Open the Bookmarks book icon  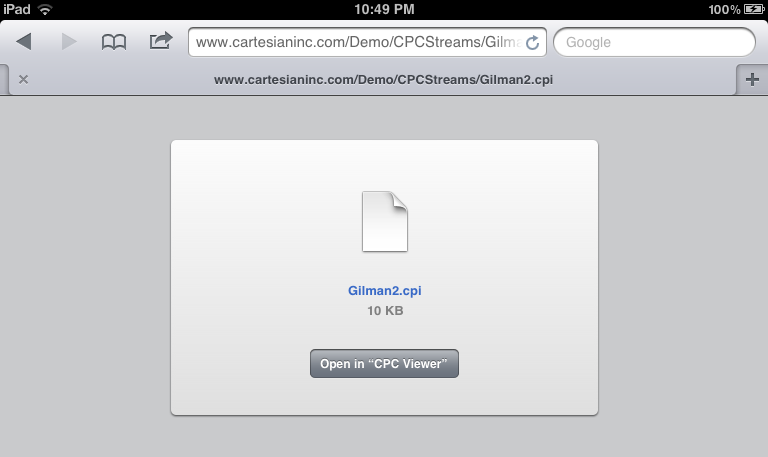click(x=114, y=42)
